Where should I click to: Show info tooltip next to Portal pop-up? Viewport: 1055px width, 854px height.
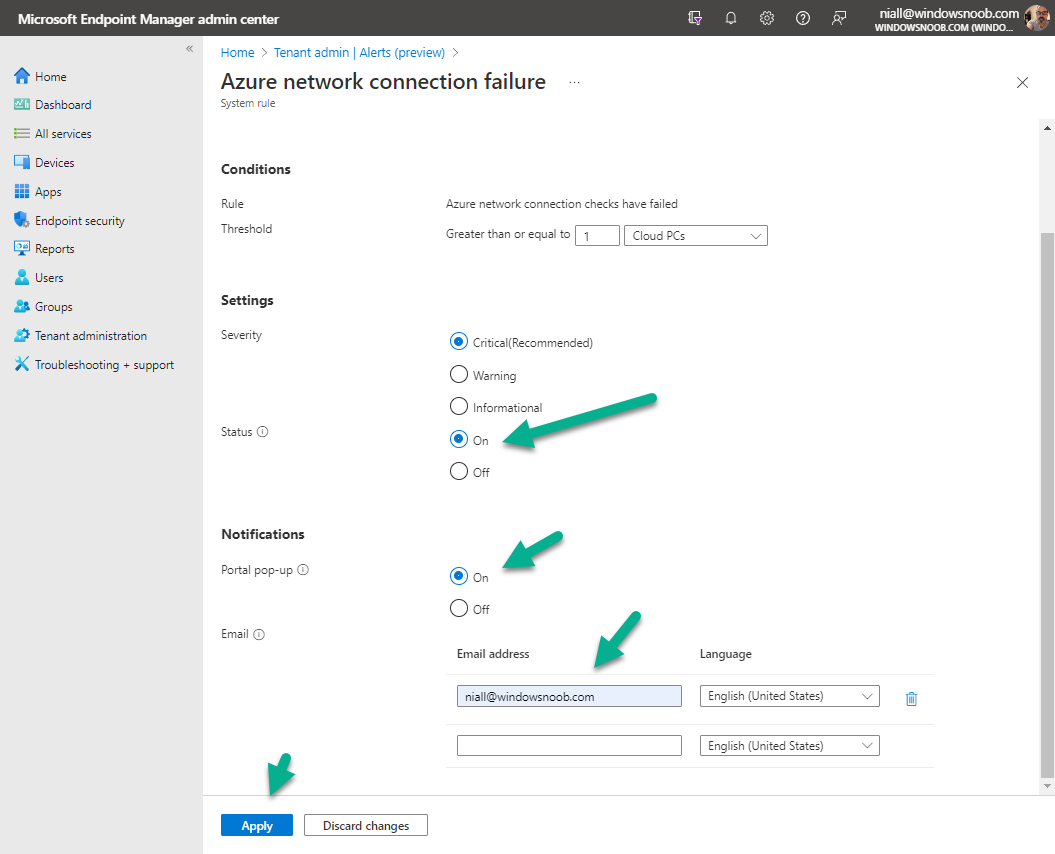[303, 570]
